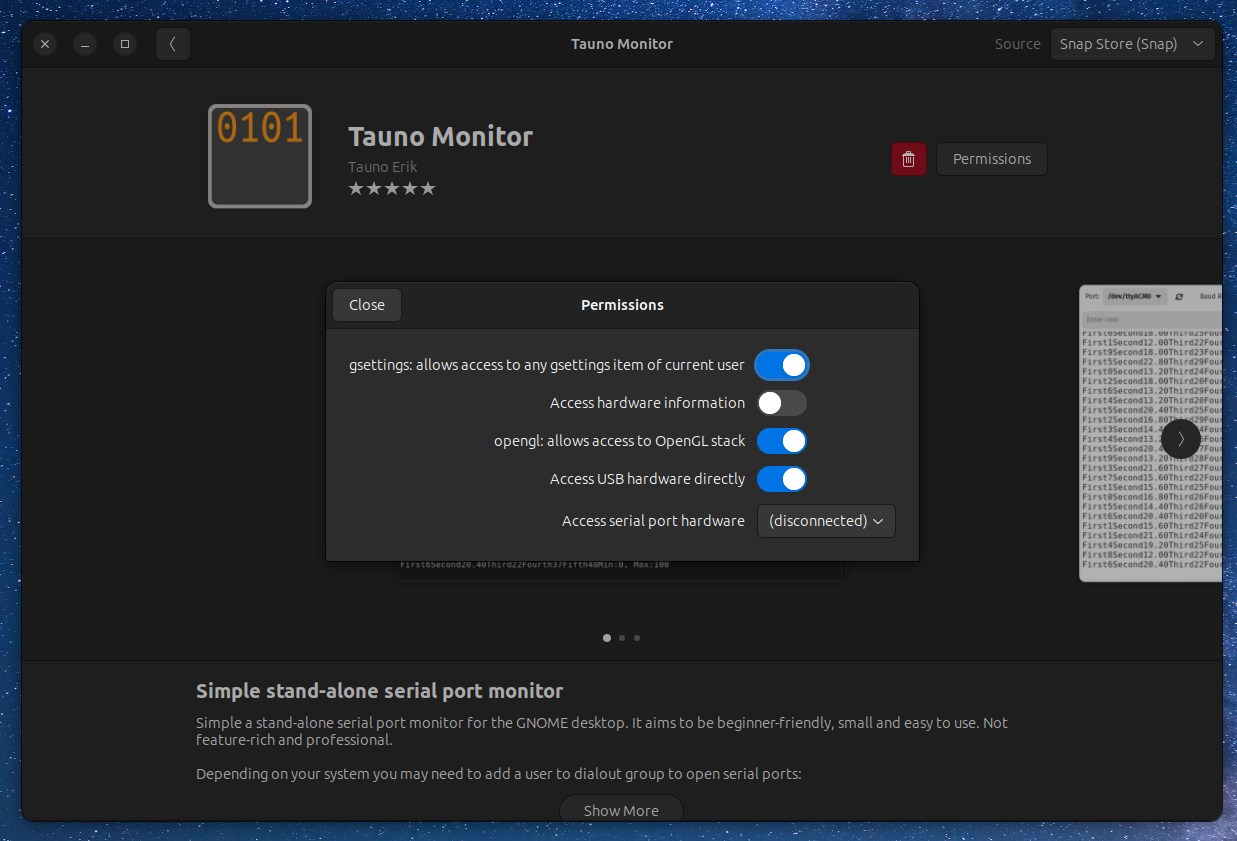This screenshot has width=1237, height=841.
Task: Disable gsettings access toggle
Action: pos(781,365)
